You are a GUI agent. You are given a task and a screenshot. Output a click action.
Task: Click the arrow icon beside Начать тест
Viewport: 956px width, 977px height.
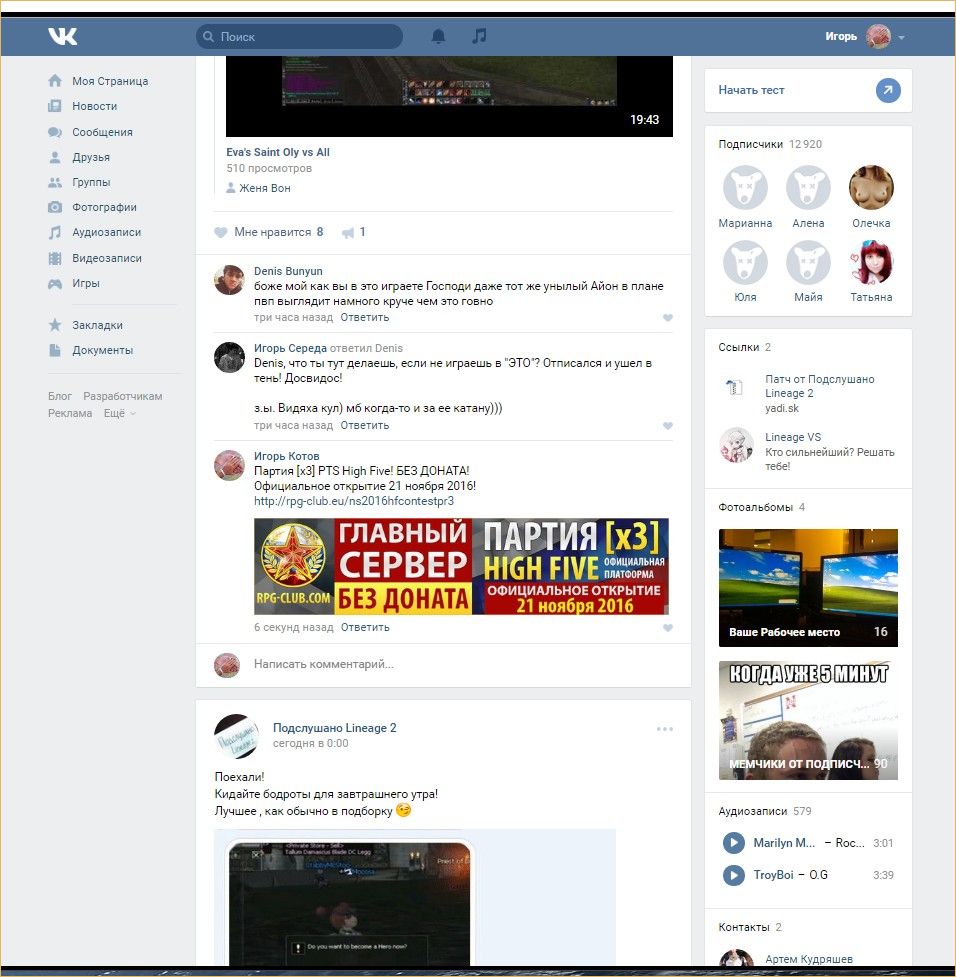pyautogui.click(x=888, y=91)
